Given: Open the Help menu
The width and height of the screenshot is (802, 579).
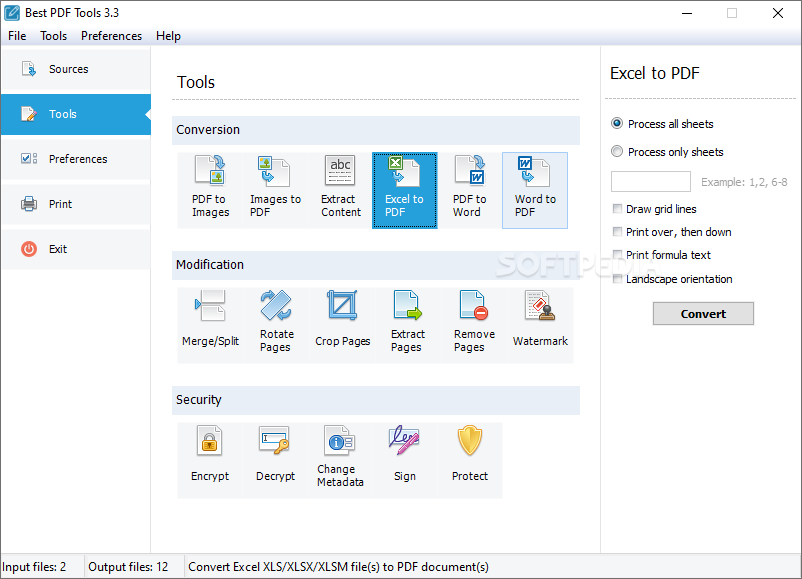Looking at the screenshot, I should [x=168, y=36].
